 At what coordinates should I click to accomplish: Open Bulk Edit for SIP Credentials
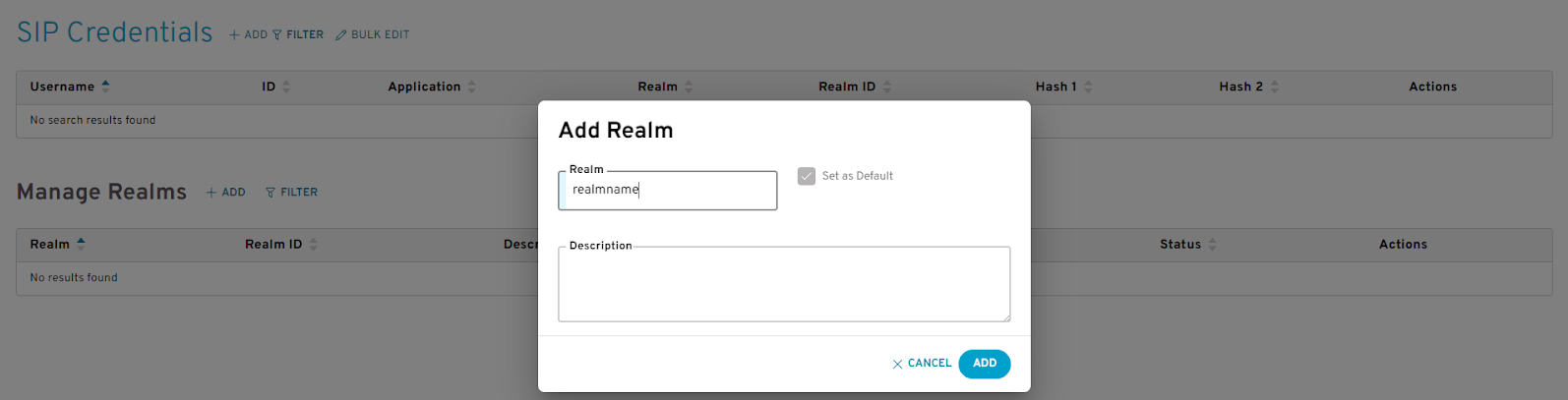click(x=373, y=34)
